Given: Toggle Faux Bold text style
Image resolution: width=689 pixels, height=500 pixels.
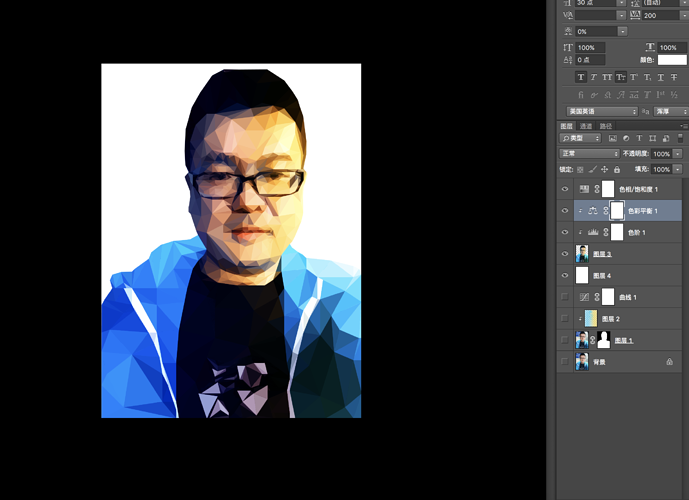Looking at the screenshot, I should tap(581, 77).
